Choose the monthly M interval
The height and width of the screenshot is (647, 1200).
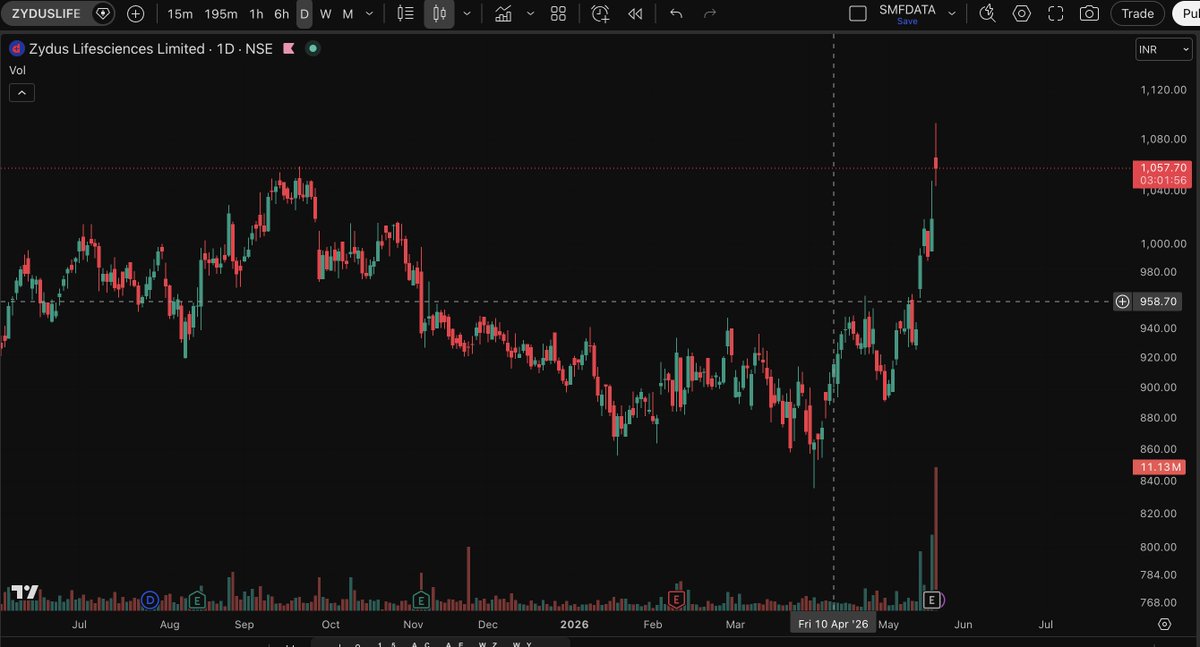347,14
